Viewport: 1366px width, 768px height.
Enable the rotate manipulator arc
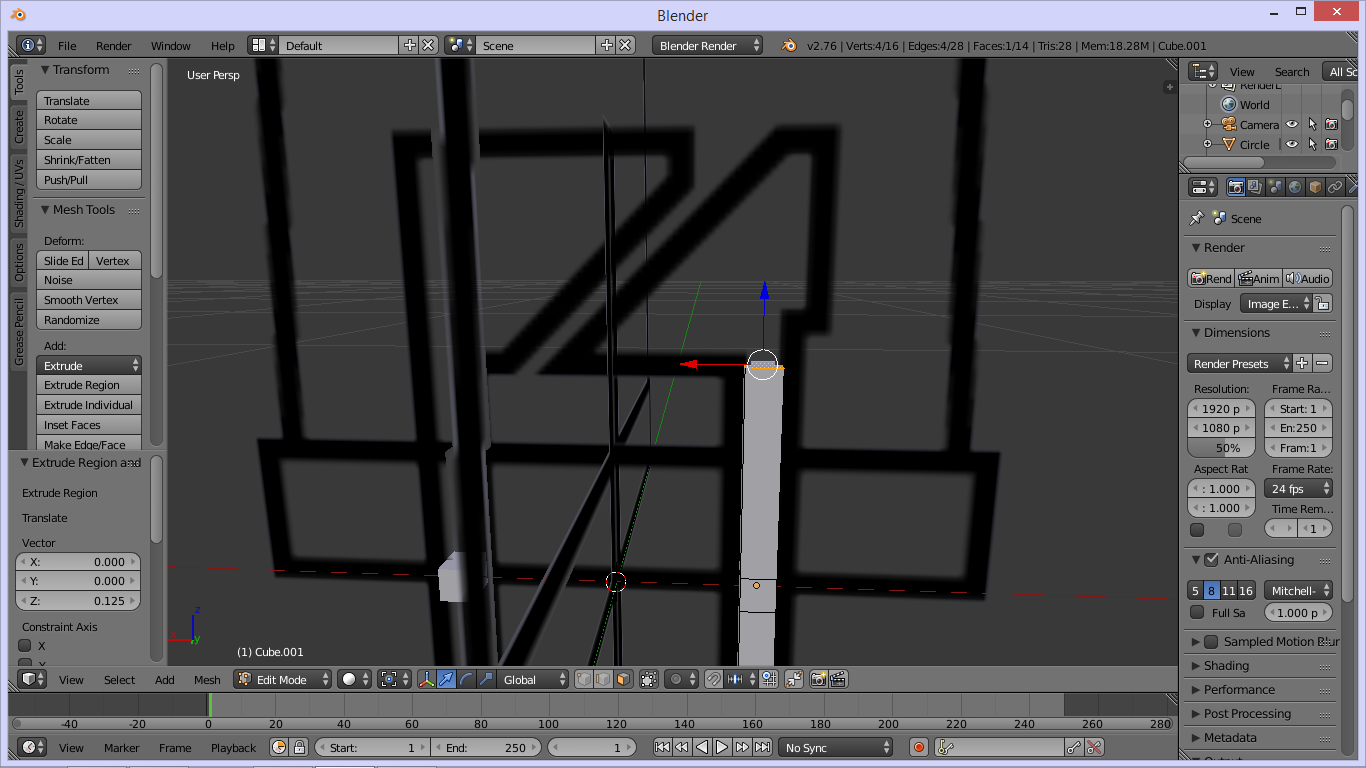(x=467, y=679)
